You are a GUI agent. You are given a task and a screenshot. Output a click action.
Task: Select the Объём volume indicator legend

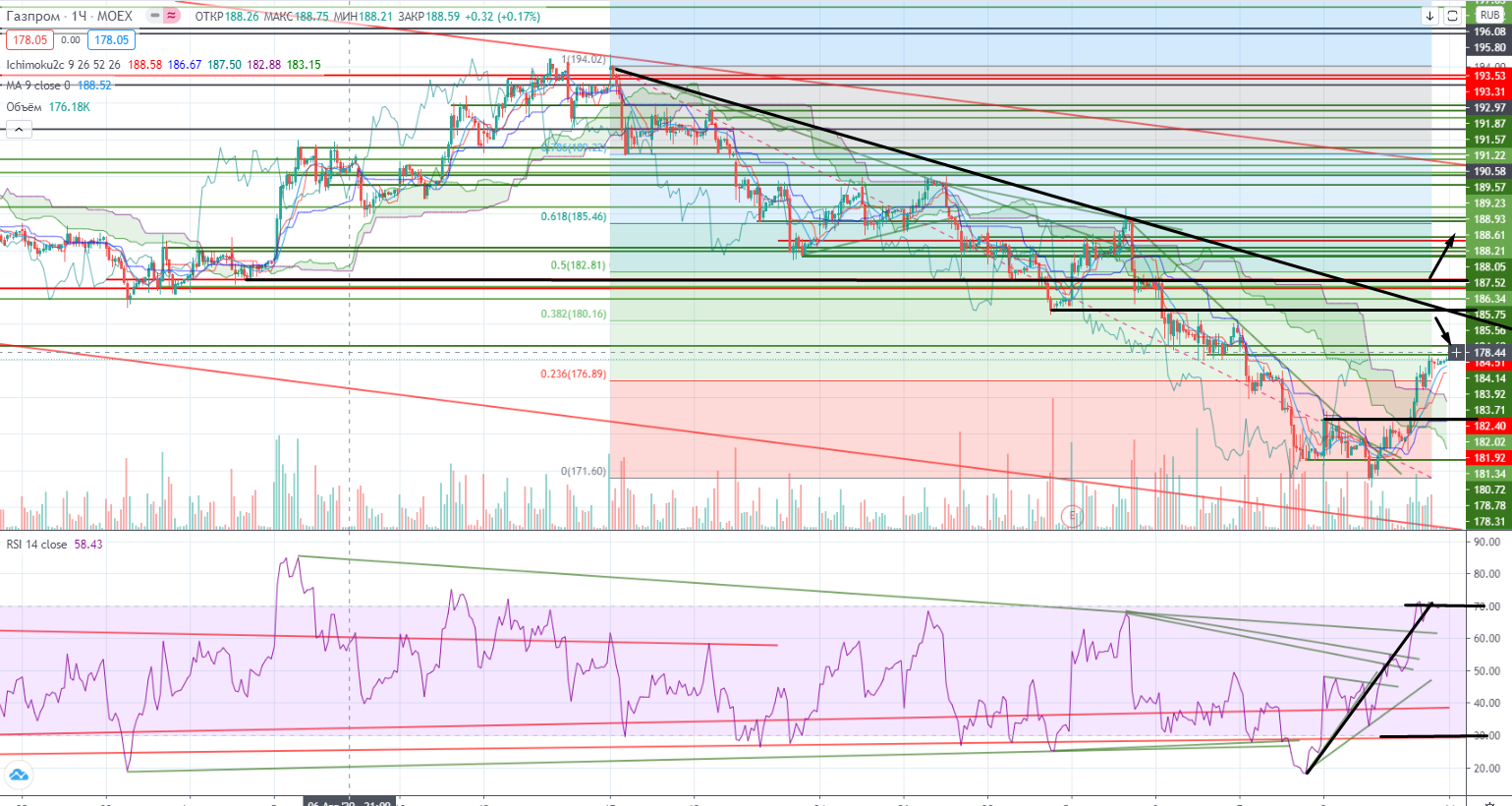25,107
